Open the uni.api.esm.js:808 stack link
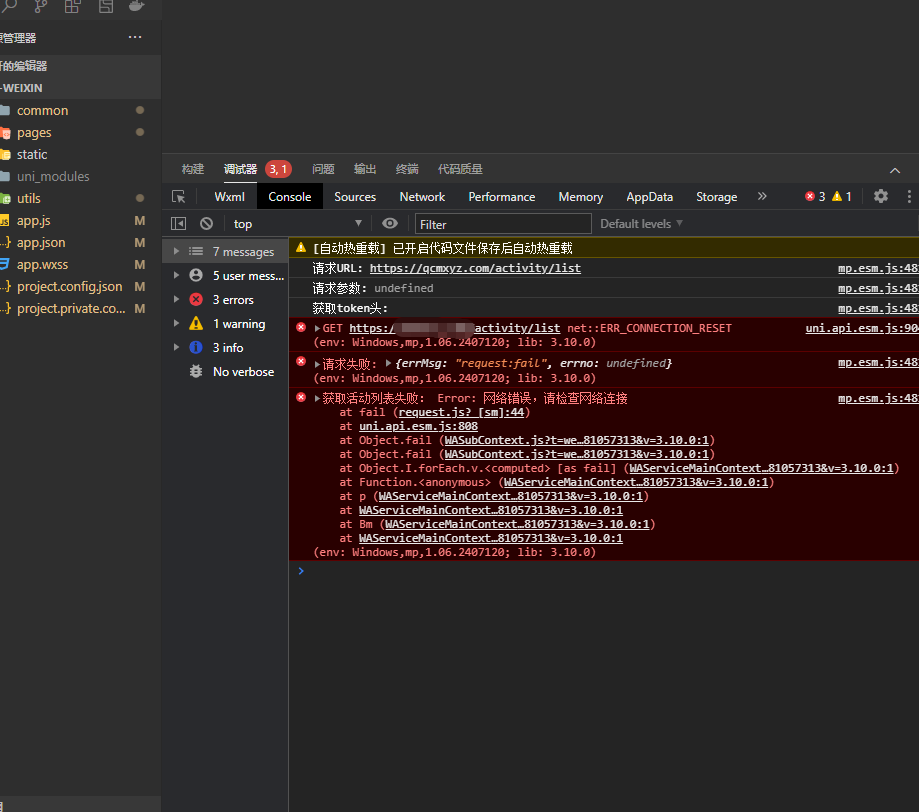The image size is (919, 812). tap(418, 426)
